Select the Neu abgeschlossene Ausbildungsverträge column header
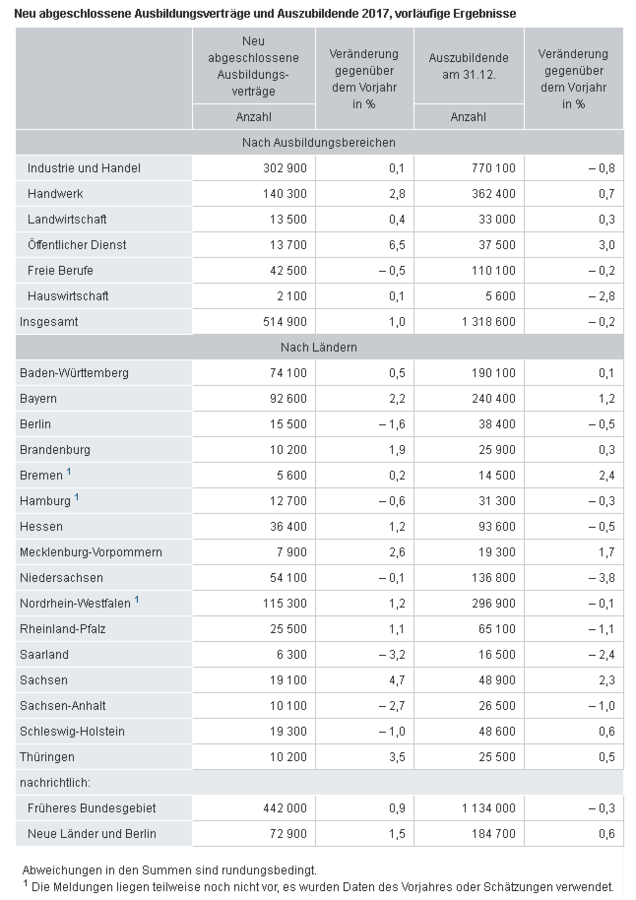 pyautogui.click(x=253, y=66)
